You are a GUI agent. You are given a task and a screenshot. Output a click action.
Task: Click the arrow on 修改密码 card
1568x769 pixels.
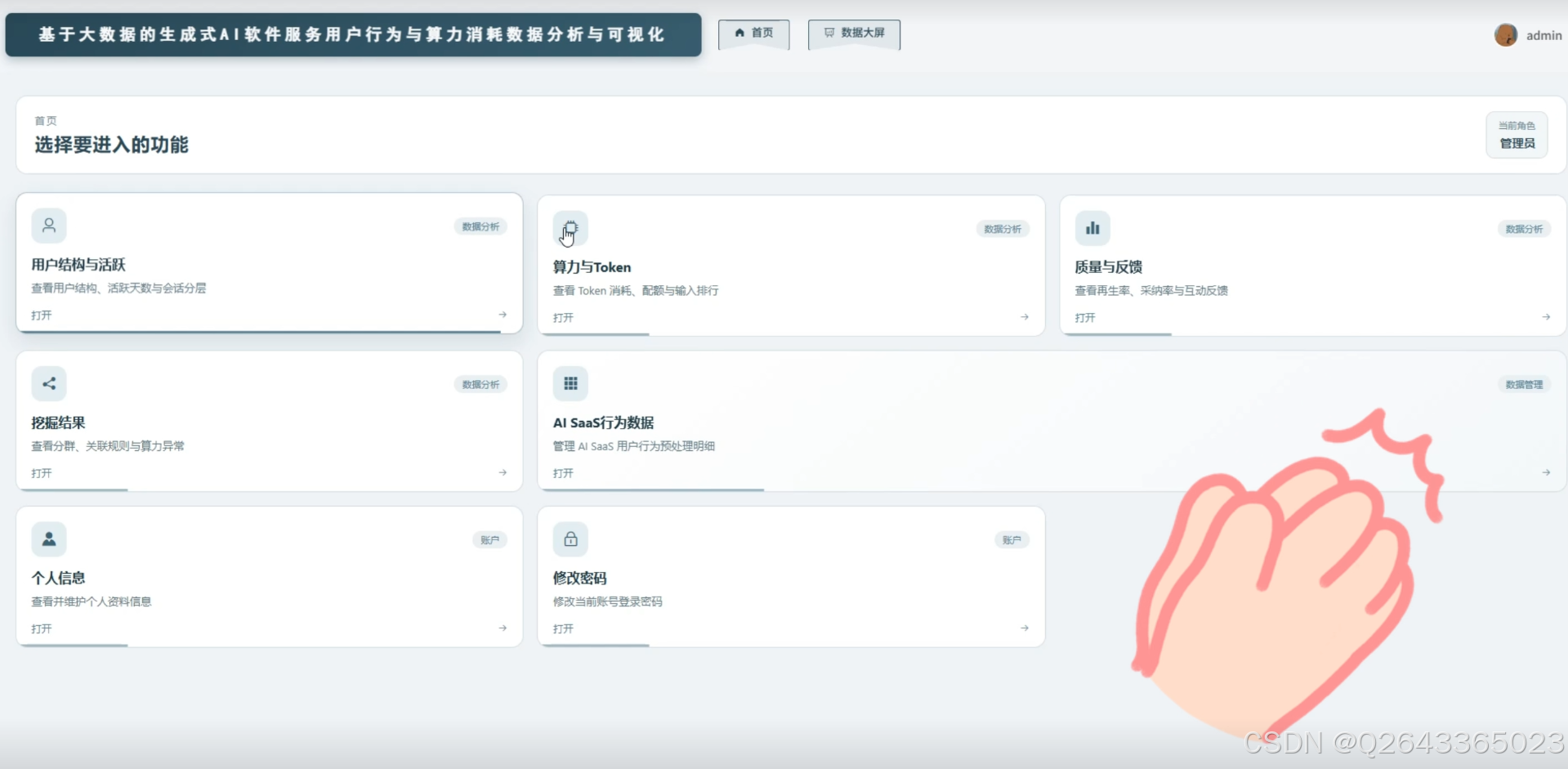click(x=1025, y=628)
